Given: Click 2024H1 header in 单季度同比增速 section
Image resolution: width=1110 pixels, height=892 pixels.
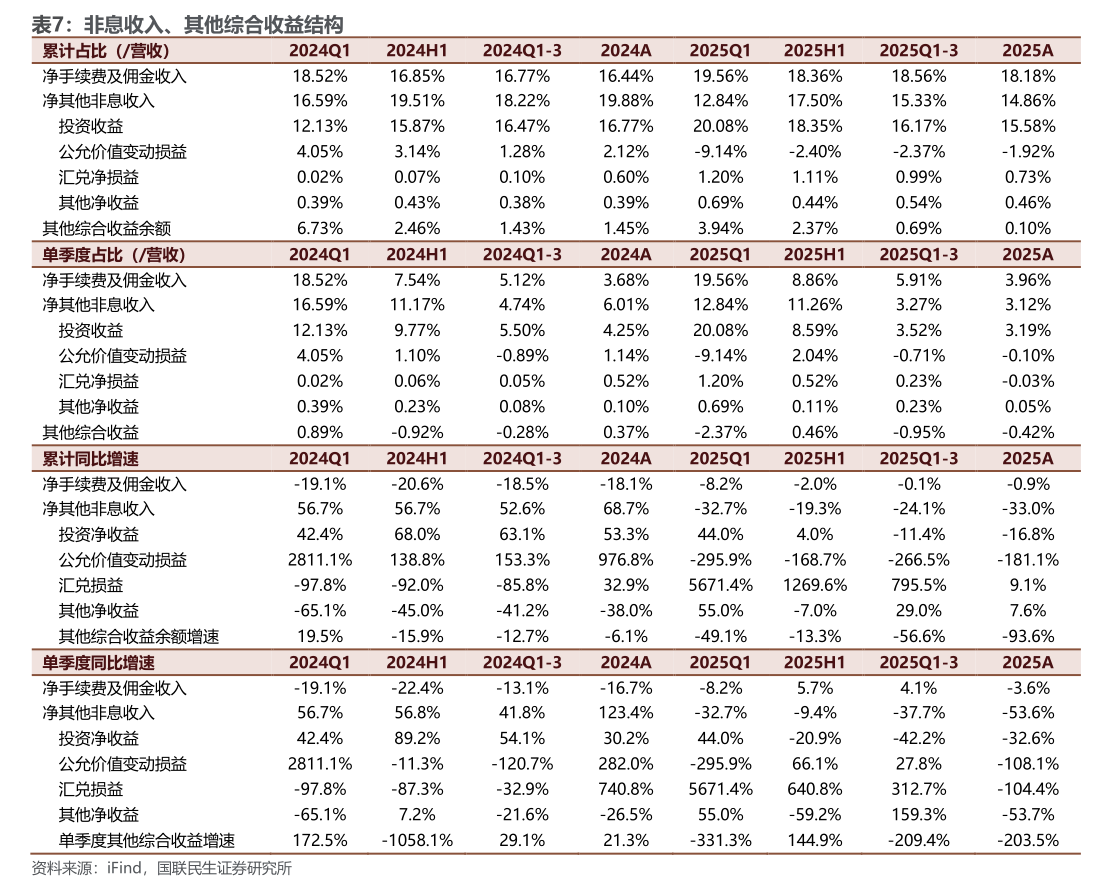Looking at the screenshot, I should [417, 663].
